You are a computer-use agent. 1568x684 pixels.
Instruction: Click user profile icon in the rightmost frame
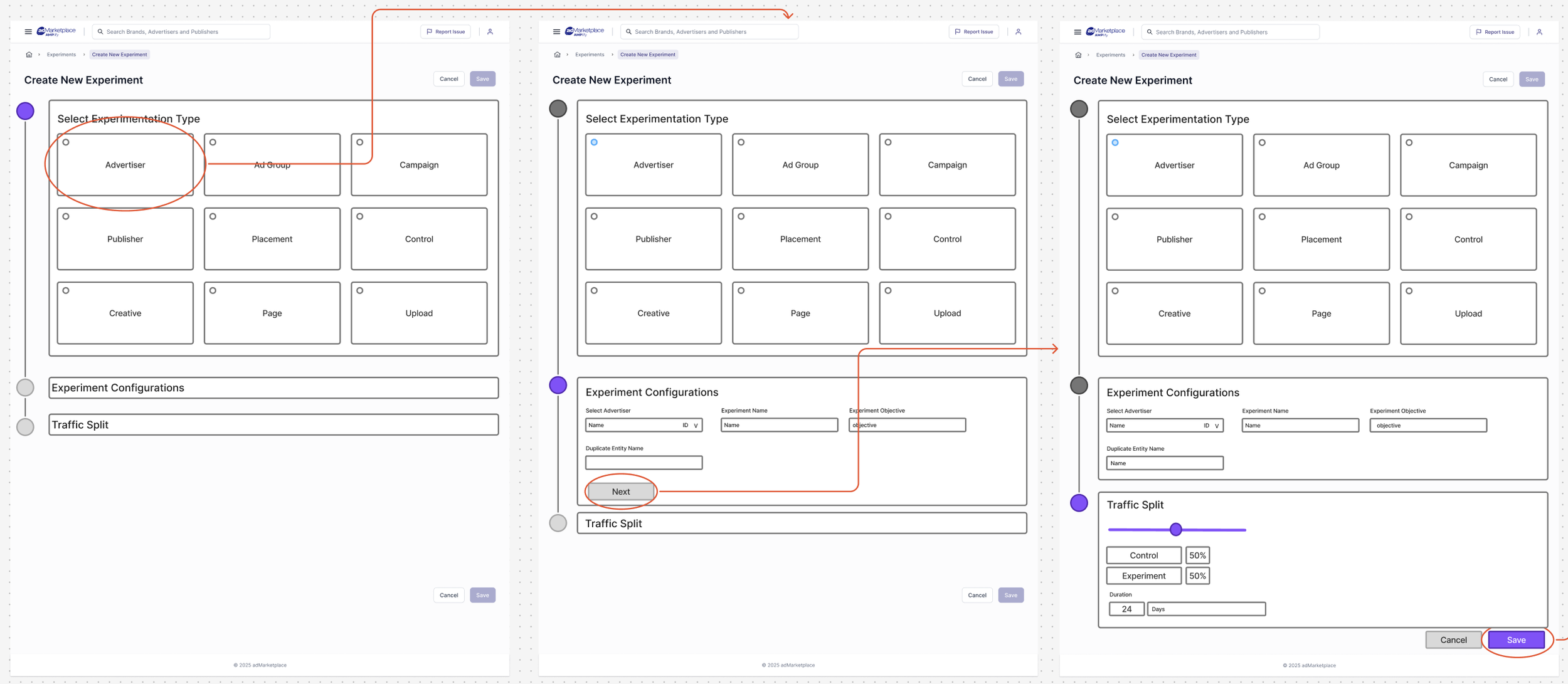(x=1539, y=32)
